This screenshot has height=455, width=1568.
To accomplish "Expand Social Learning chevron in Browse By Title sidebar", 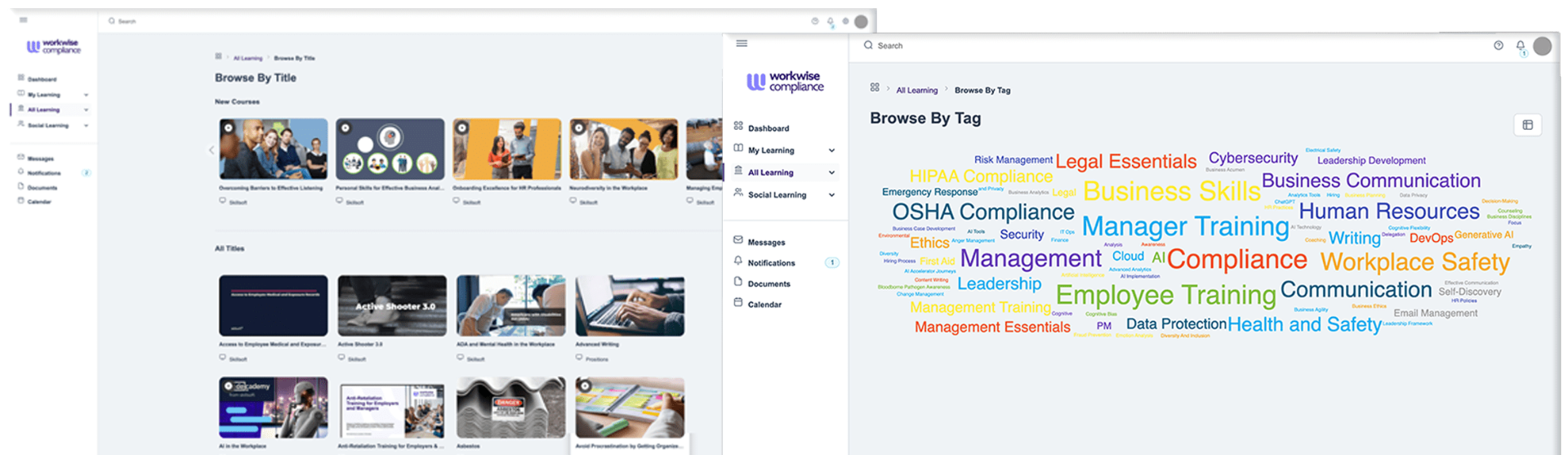I will [86, 126].
